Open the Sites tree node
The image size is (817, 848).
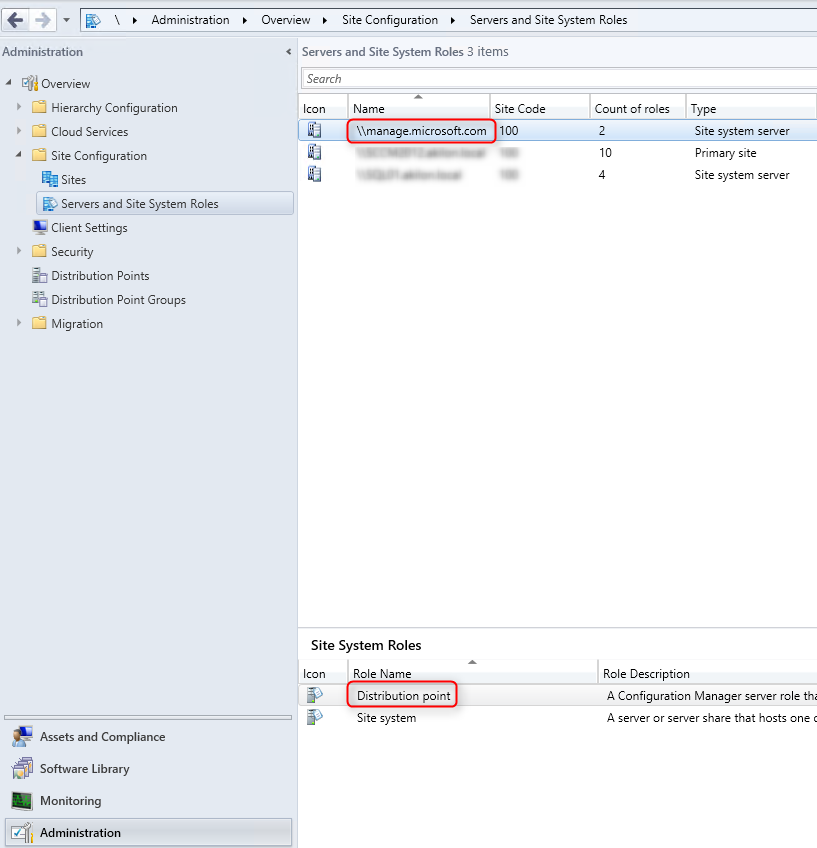pyautogui.click(x=74, y=180)
